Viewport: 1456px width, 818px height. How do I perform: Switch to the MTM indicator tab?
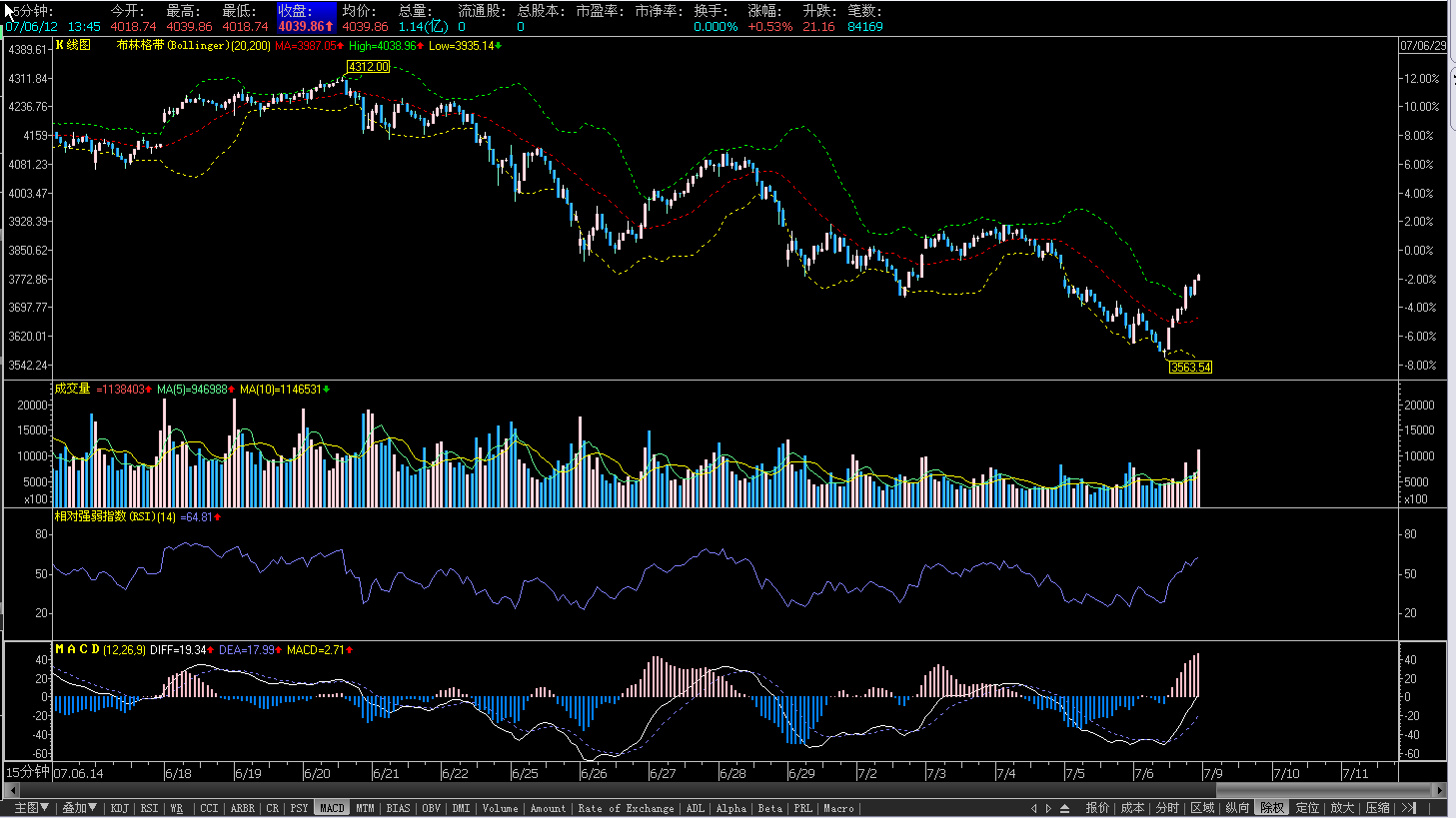tap(365, 808)
